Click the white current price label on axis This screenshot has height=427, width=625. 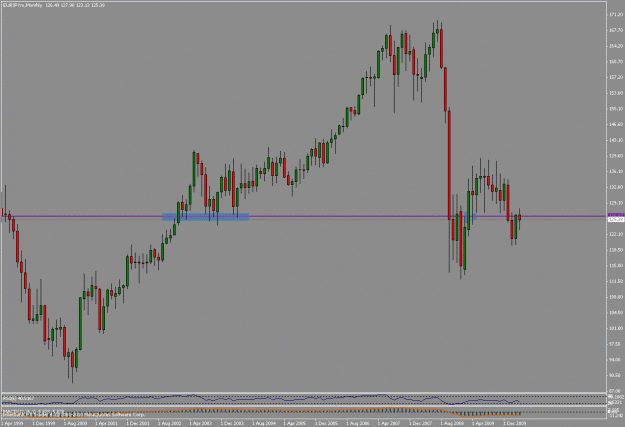pyautogui.click(x=615, y=219)
